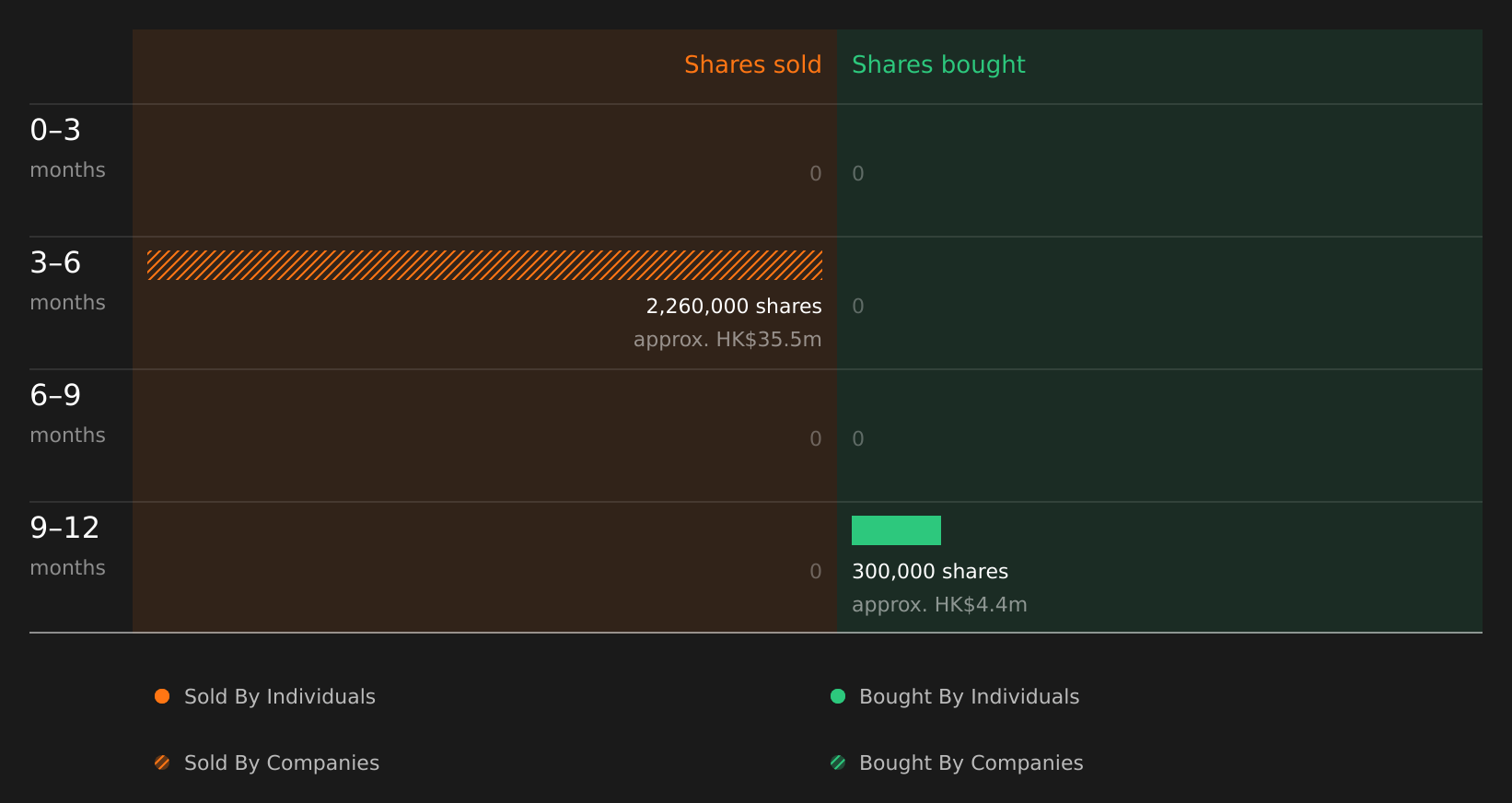This screenshot has width=1512, height=803.
Task: Click the Shares bought column header
Action: pyautogui.click(x=938, y=64)
